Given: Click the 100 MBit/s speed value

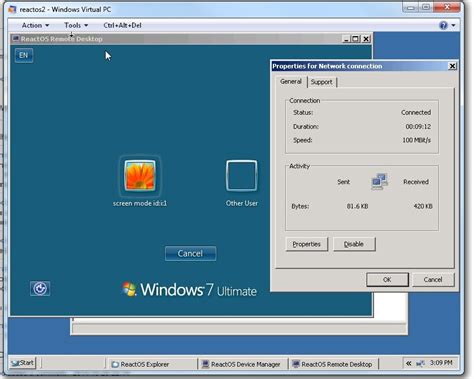Looking at the screenshot, I should click(x=416, y=140).
